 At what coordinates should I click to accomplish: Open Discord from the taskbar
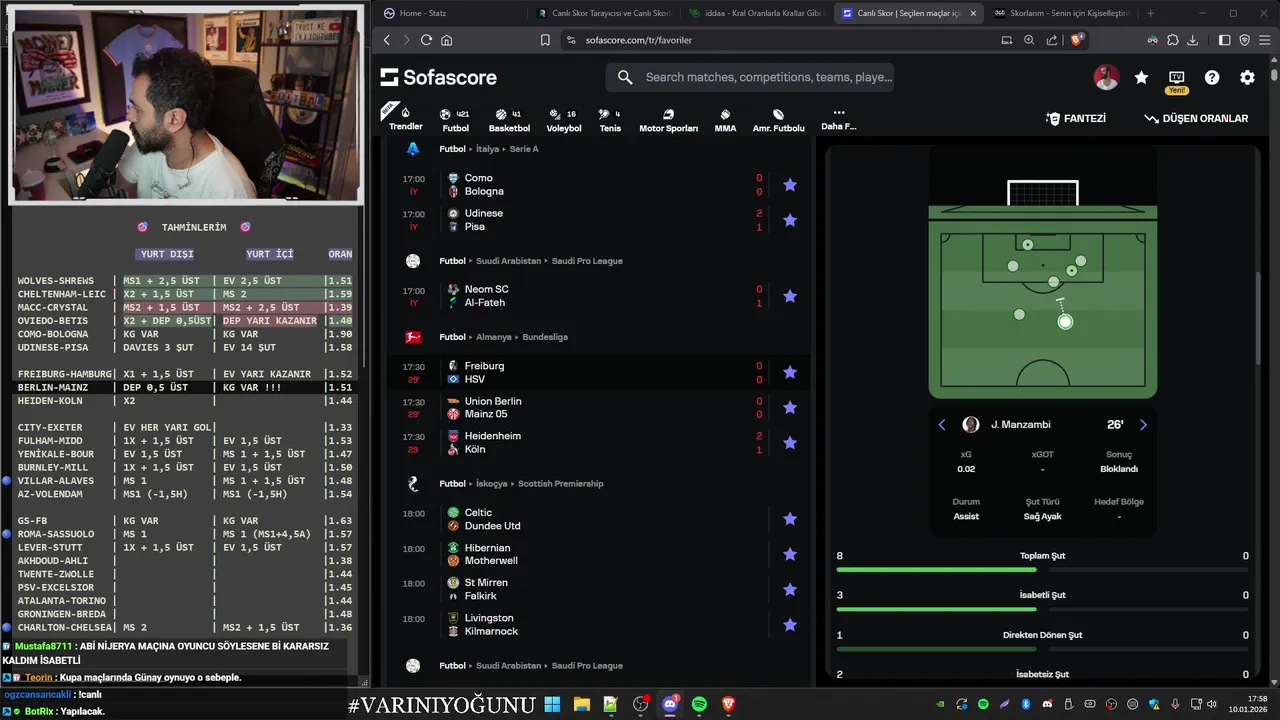coord(670,705)
